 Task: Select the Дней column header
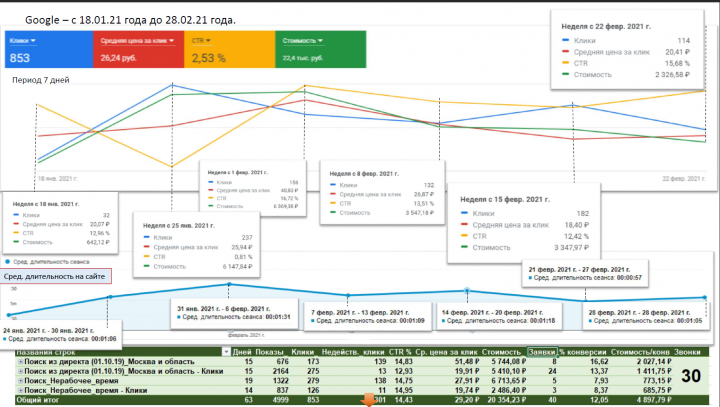tap(242, 352)
